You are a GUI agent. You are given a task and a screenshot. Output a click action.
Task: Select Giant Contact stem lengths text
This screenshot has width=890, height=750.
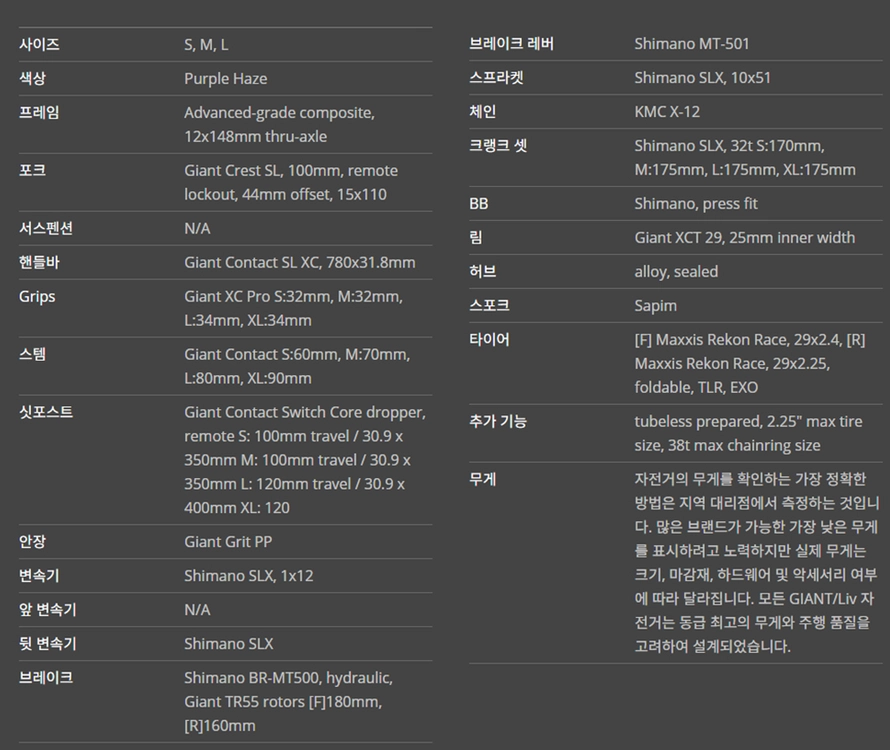click(297, 366)
